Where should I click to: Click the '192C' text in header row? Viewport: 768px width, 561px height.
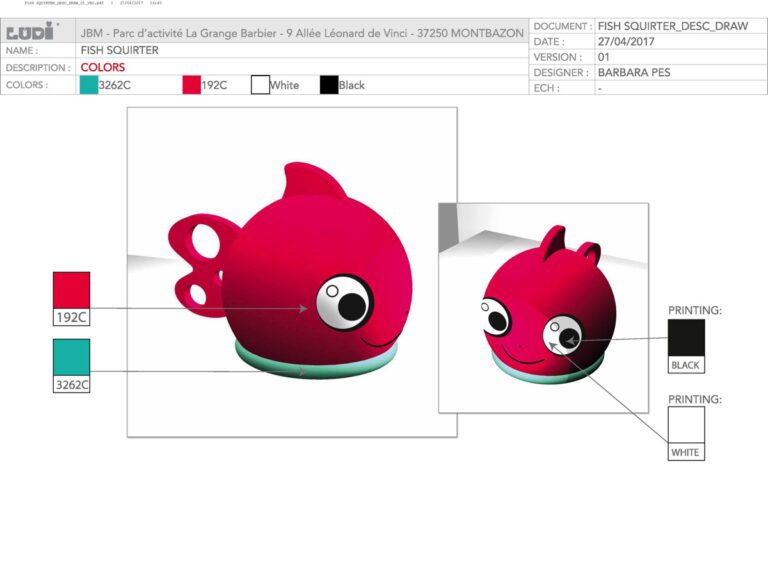pos(214,85)
